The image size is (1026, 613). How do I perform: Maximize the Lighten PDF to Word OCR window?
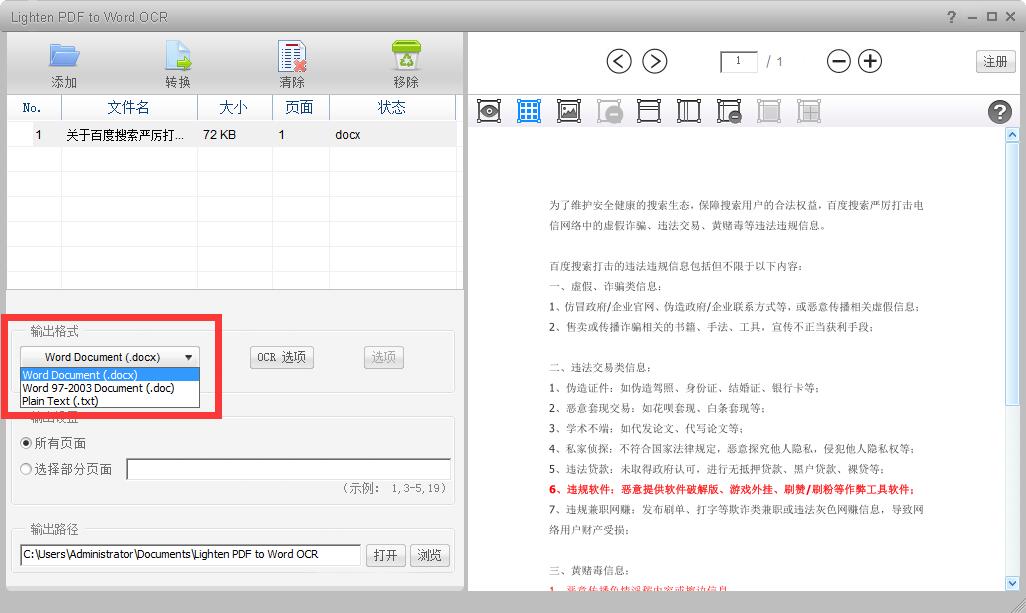pos(992,17)
